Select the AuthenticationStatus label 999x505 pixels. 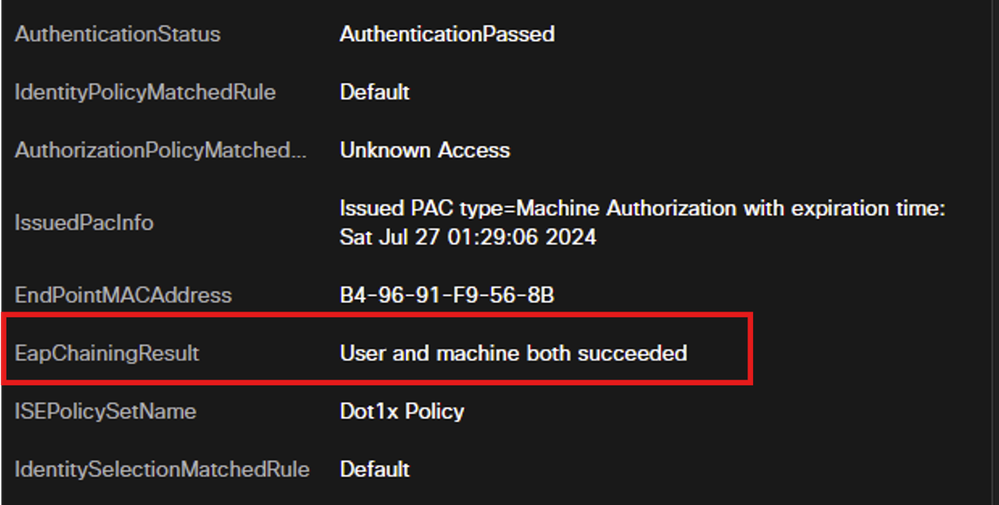tap(118, 34)
